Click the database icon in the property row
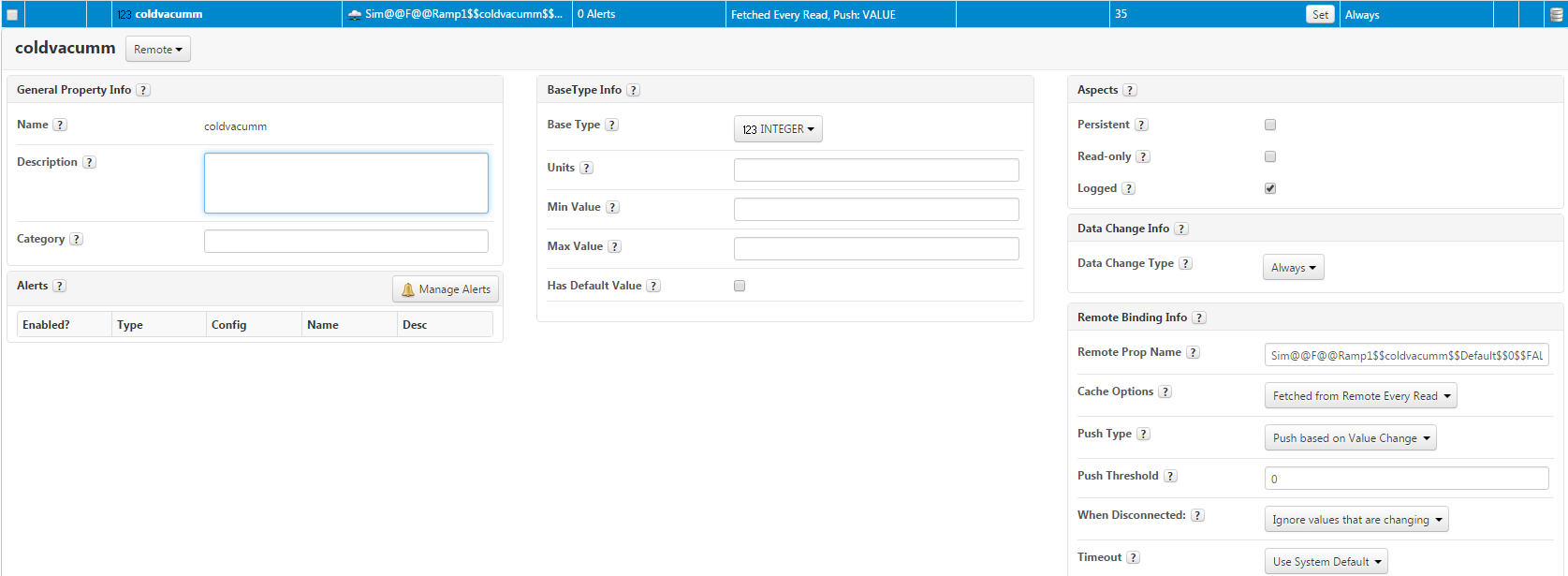 (x=1557, y=14)
